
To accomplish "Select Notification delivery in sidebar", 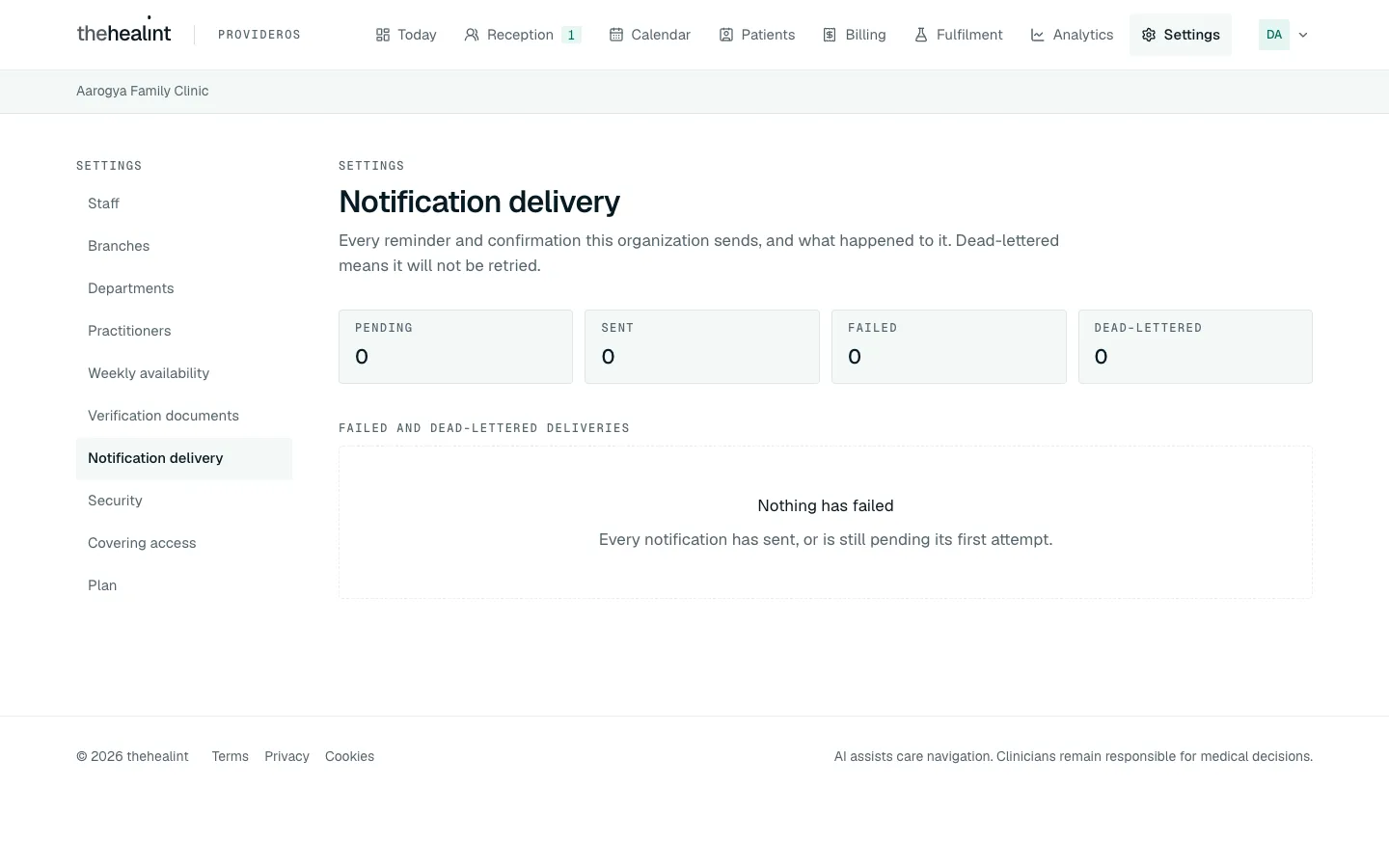I will pos(184,458).
